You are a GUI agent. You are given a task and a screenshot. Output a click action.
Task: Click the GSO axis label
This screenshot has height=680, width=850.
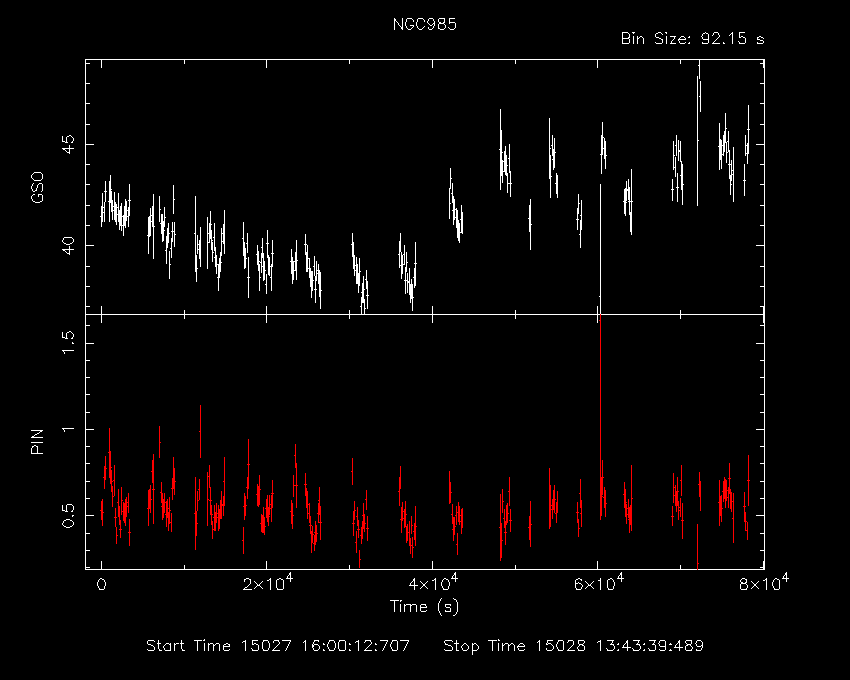pos(37,188)
